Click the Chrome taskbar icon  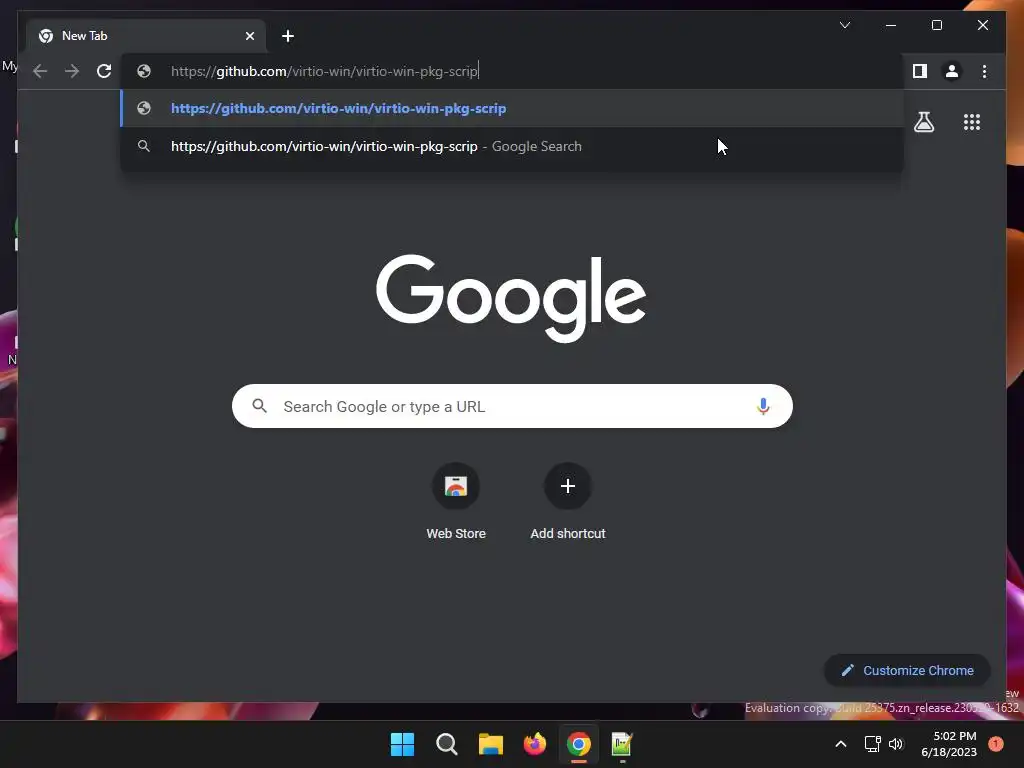(579, 744)
